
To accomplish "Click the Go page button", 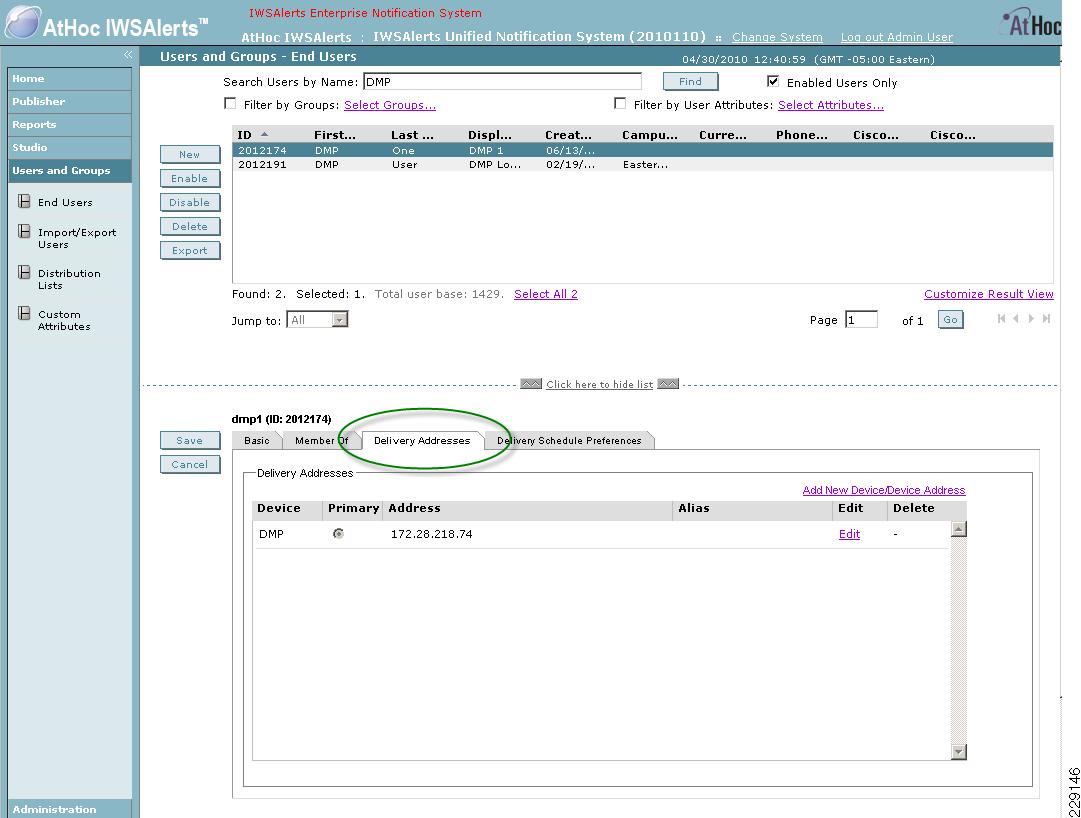I will click(950, 320).
